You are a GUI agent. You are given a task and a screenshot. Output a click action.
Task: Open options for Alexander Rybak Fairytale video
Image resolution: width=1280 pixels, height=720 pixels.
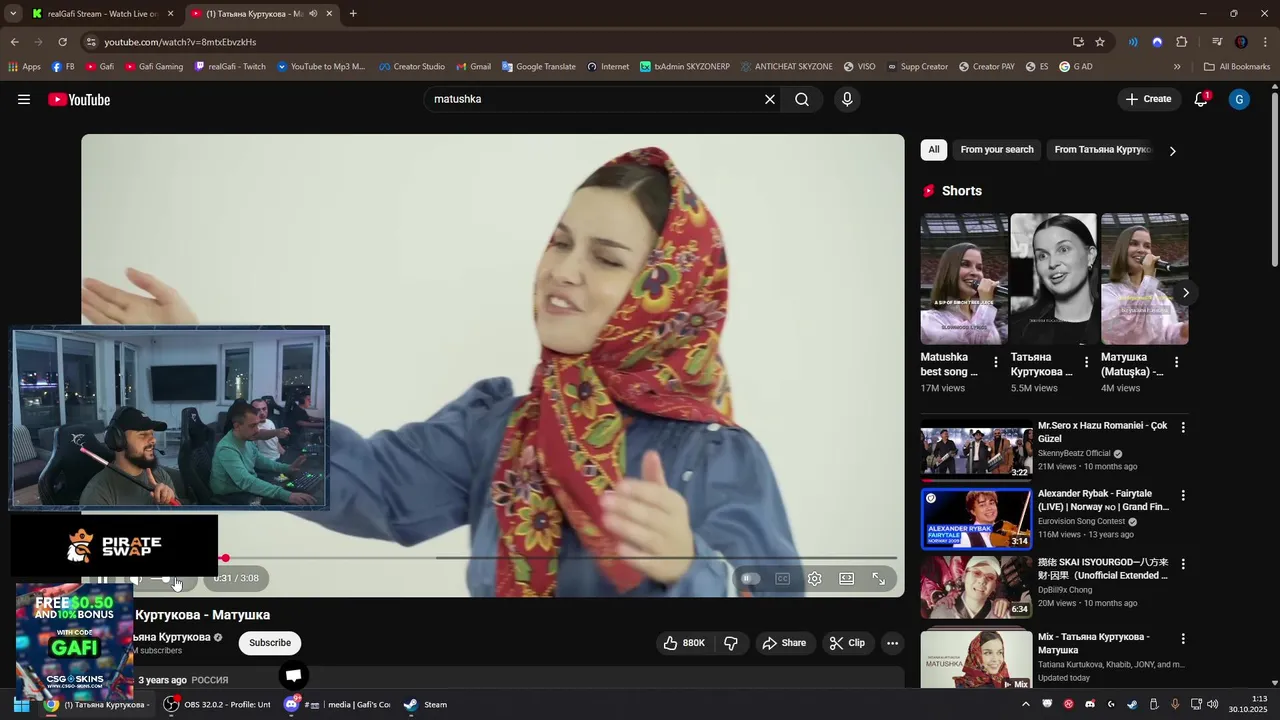[x=1183, y=495]
